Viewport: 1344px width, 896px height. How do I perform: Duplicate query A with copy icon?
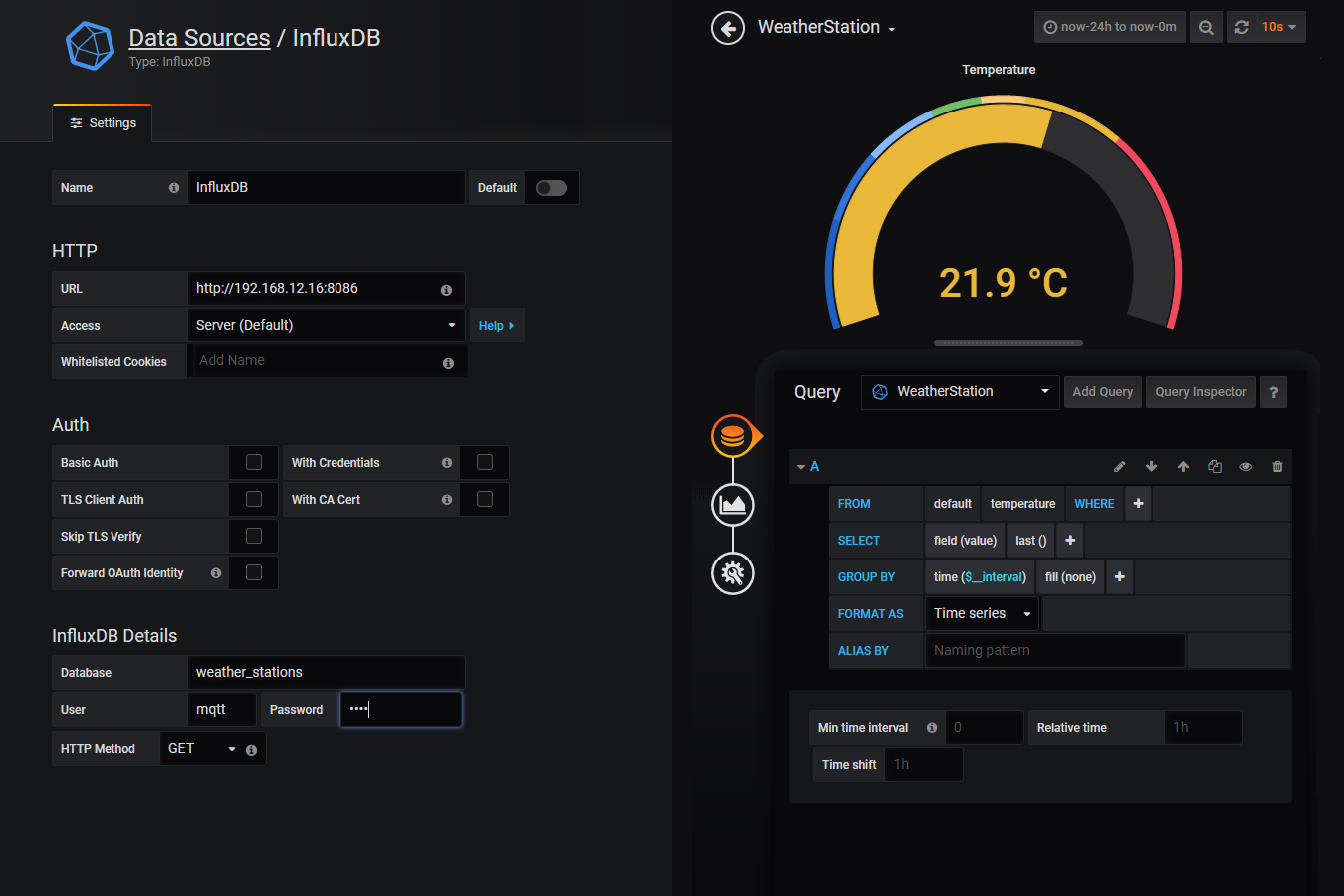pyautogui.click(x=1215, y=466)
